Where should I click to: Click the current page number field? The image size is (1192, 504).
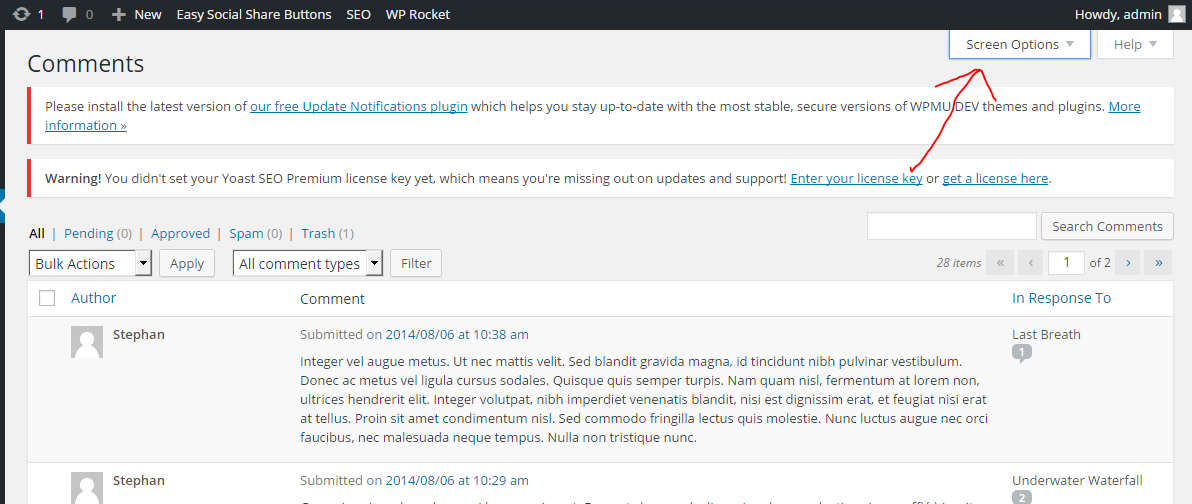coord(1066,263)
